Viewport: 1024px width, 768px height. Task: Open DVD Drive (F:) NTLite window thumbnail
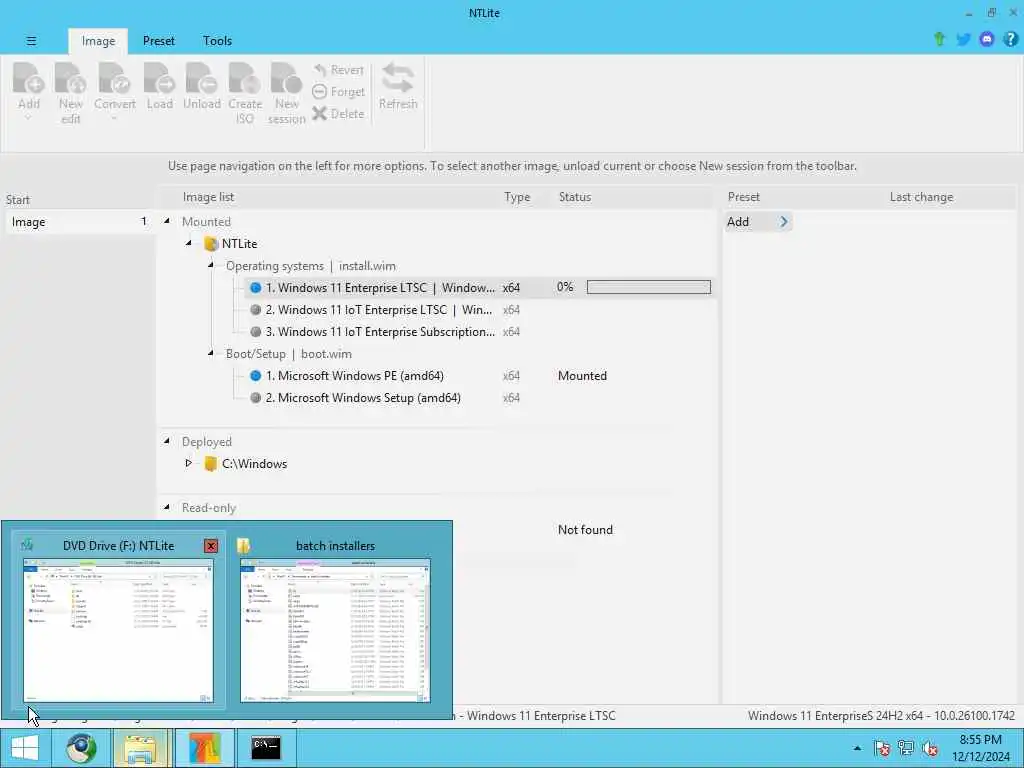[118, 631]
